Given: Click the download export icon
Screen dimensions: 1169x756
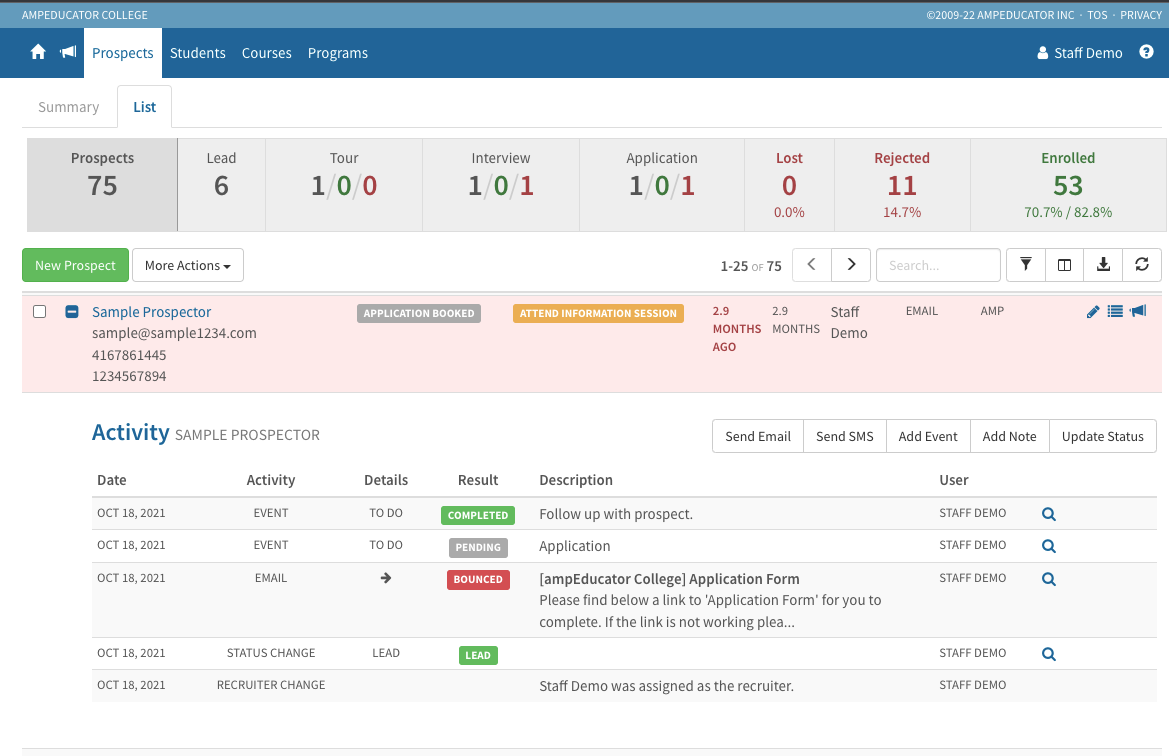Looking at the screenshot, I should (1103, 265).
